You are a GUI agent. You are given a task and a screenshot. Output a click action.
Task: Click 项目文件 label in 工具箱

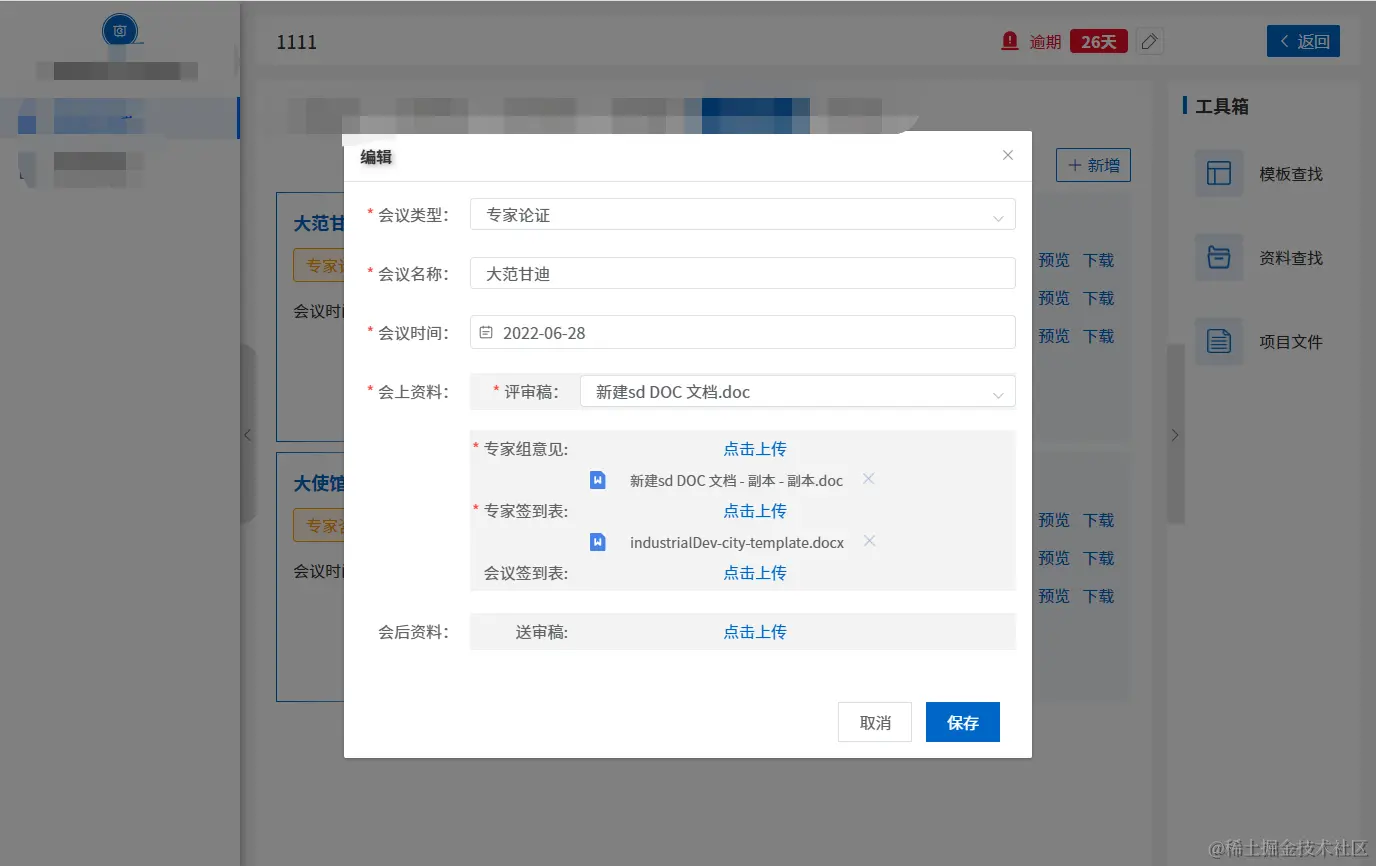click(x=1291, y=342)
